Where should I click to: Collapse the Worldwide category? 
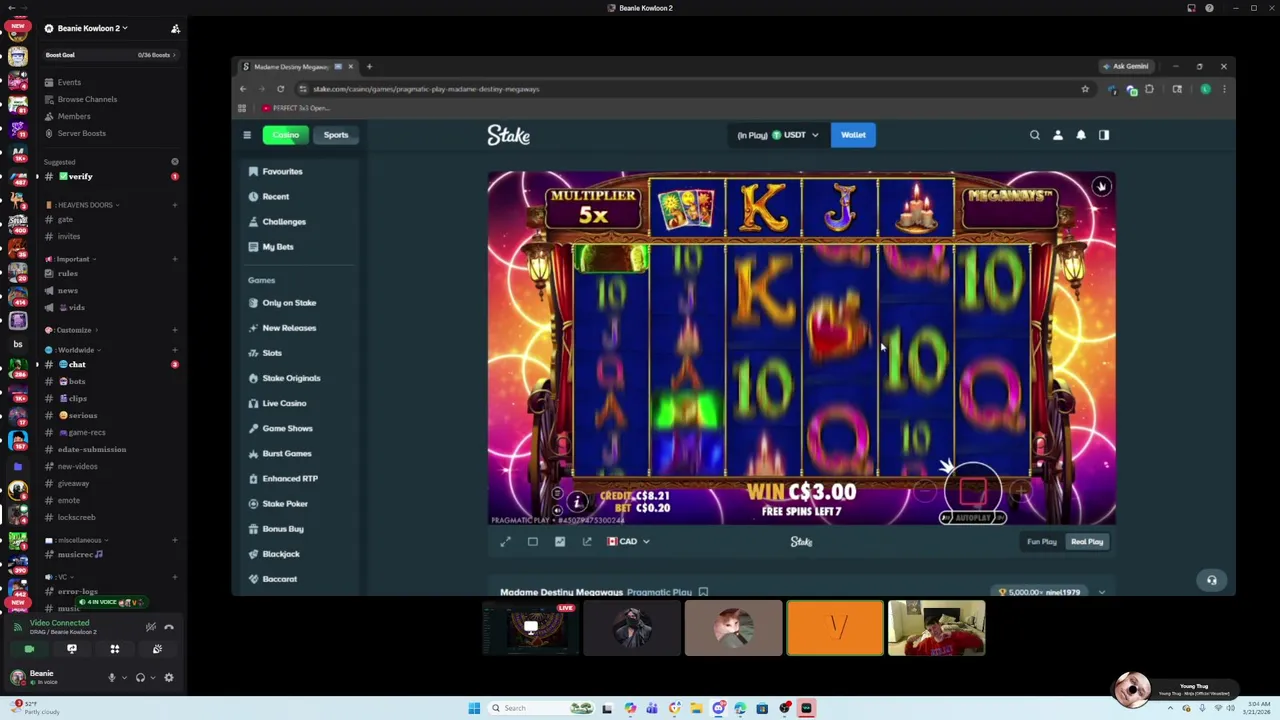point(73,350)
